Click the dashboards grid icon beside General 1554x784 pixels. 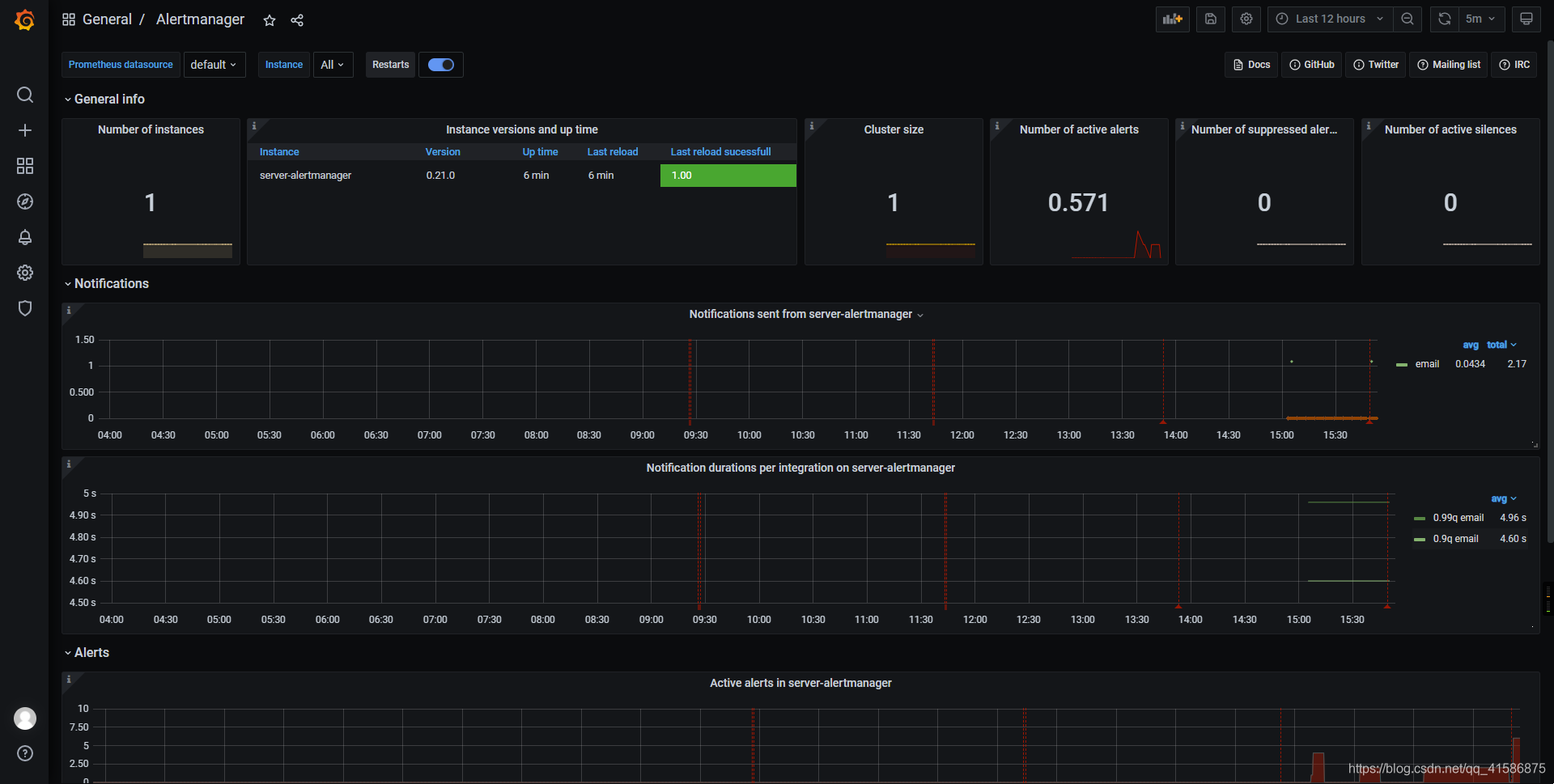69,19
